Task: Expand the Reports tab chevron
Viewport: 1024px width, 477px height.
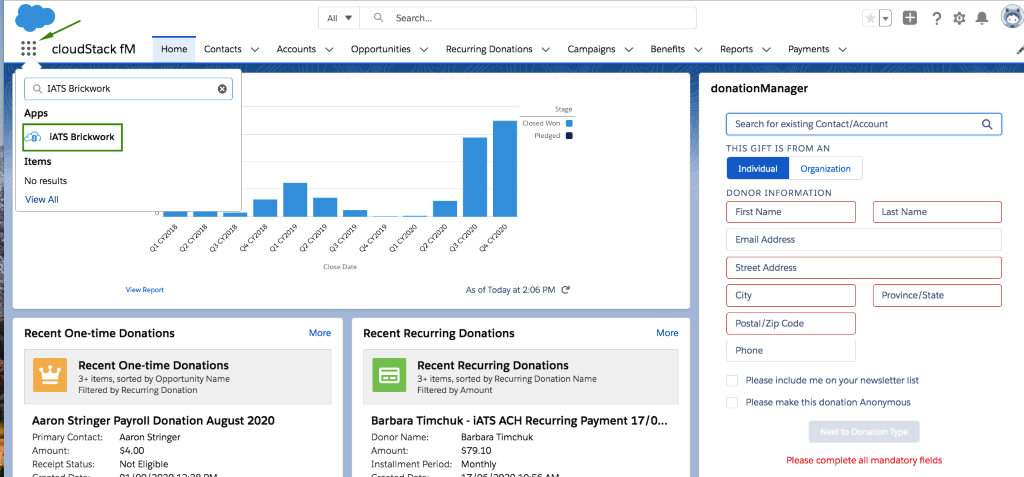Action: 767,49
